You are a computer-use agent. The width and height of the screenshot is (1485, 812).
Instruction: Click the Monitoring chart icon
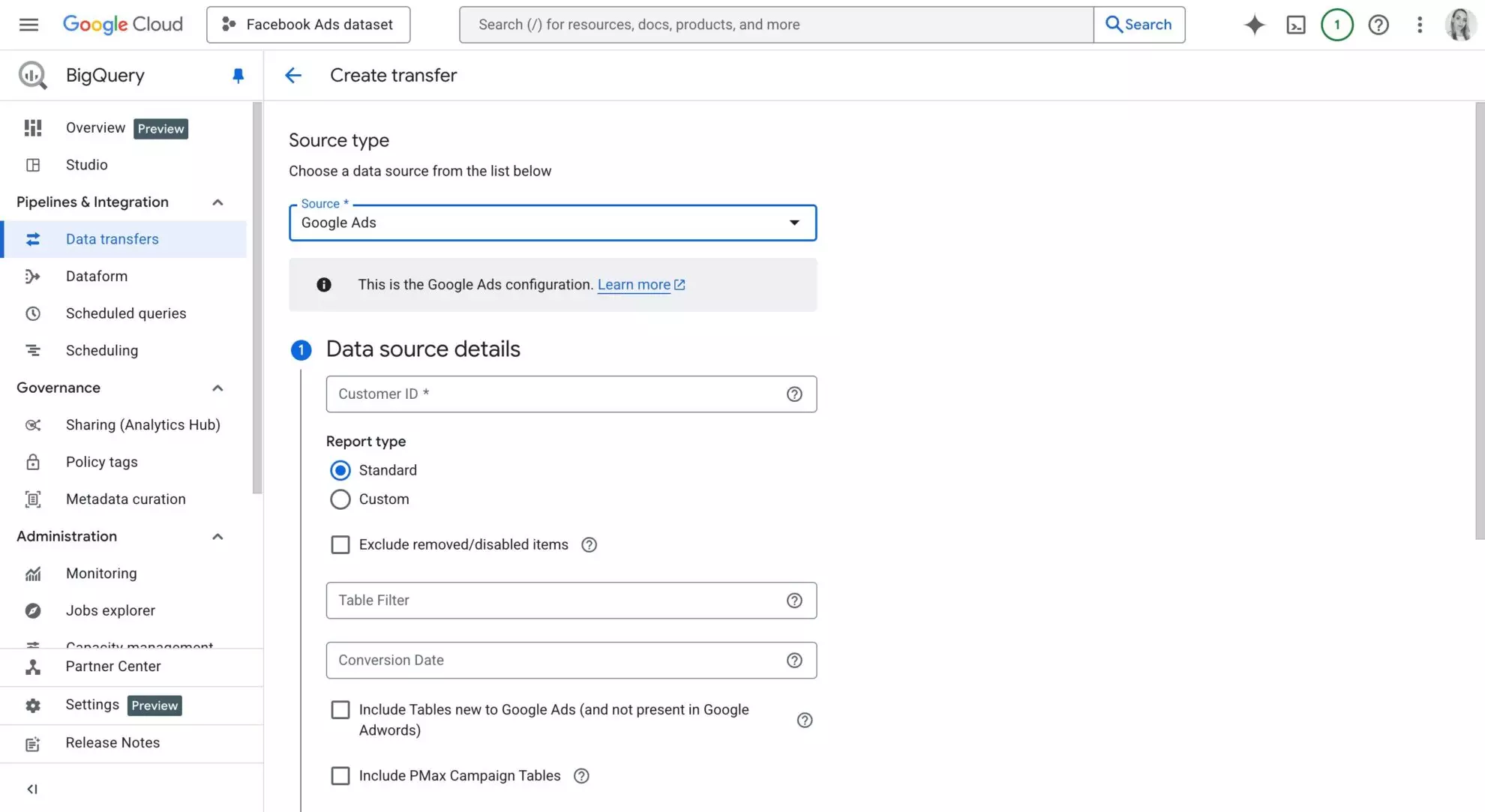click(x=33, y=573)
